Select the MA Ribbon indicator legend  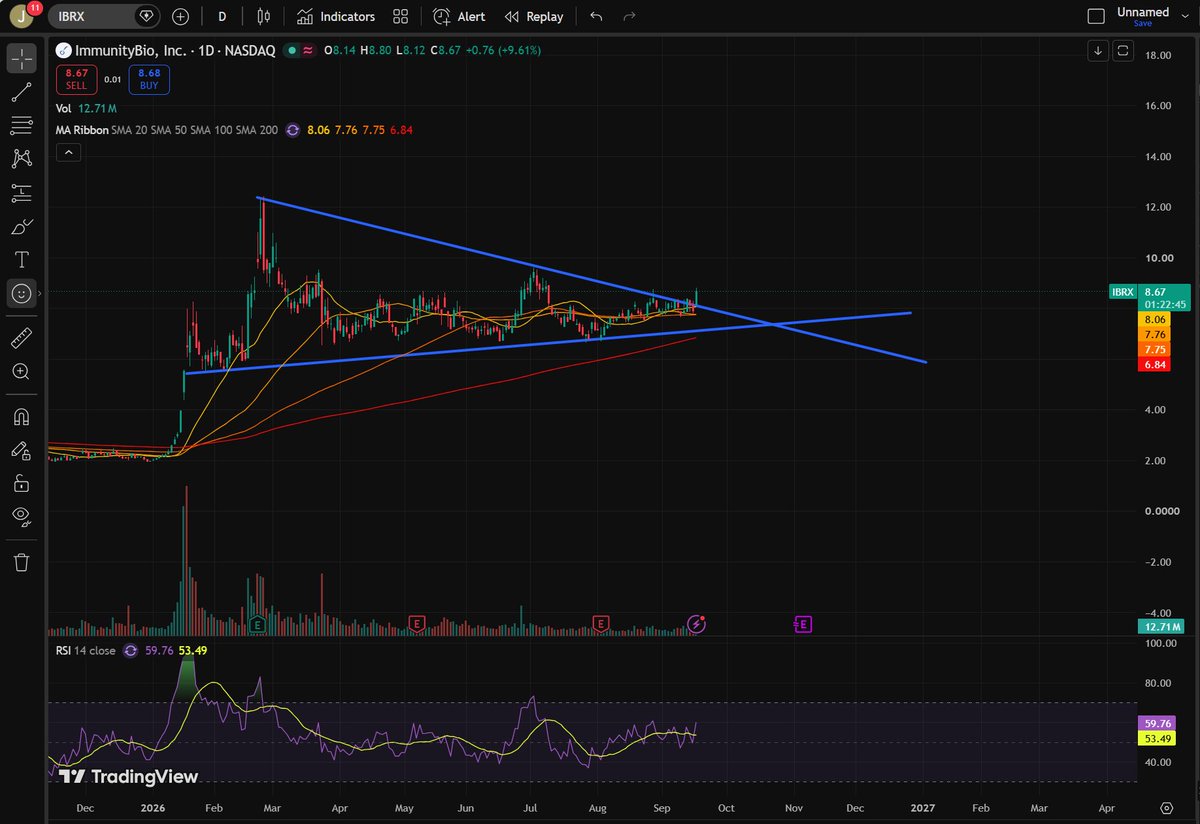point(82,129)
